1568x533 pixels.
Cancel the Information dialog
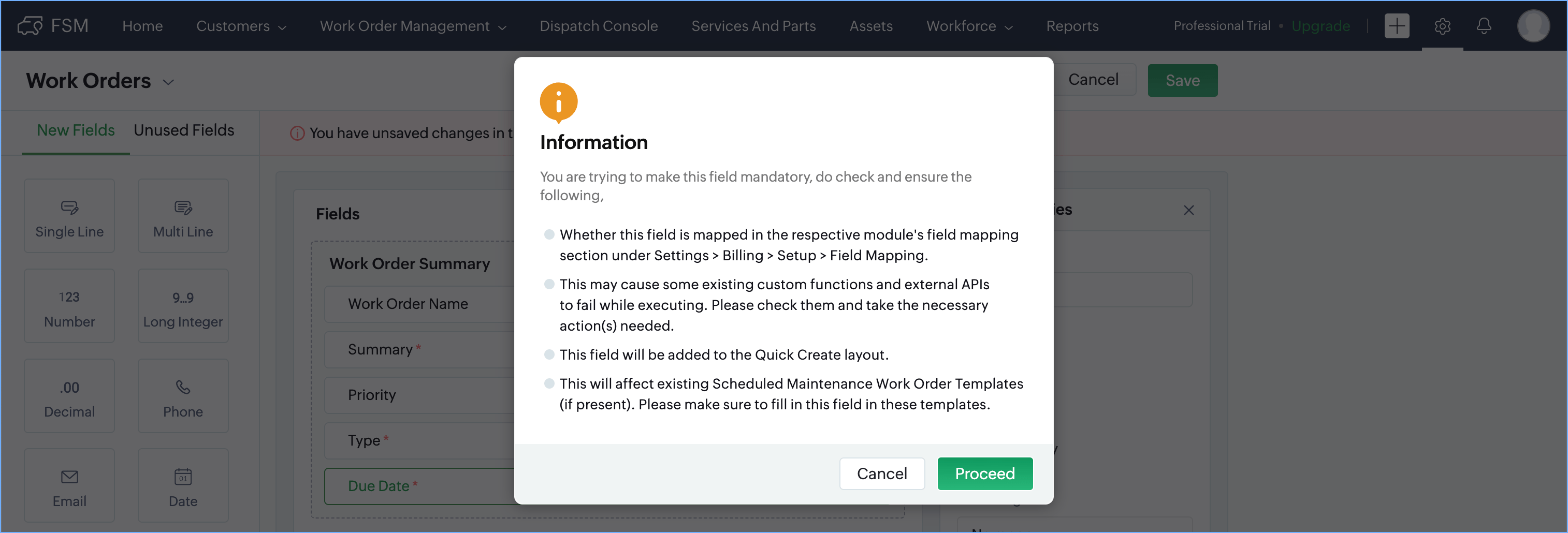[881, 473]
